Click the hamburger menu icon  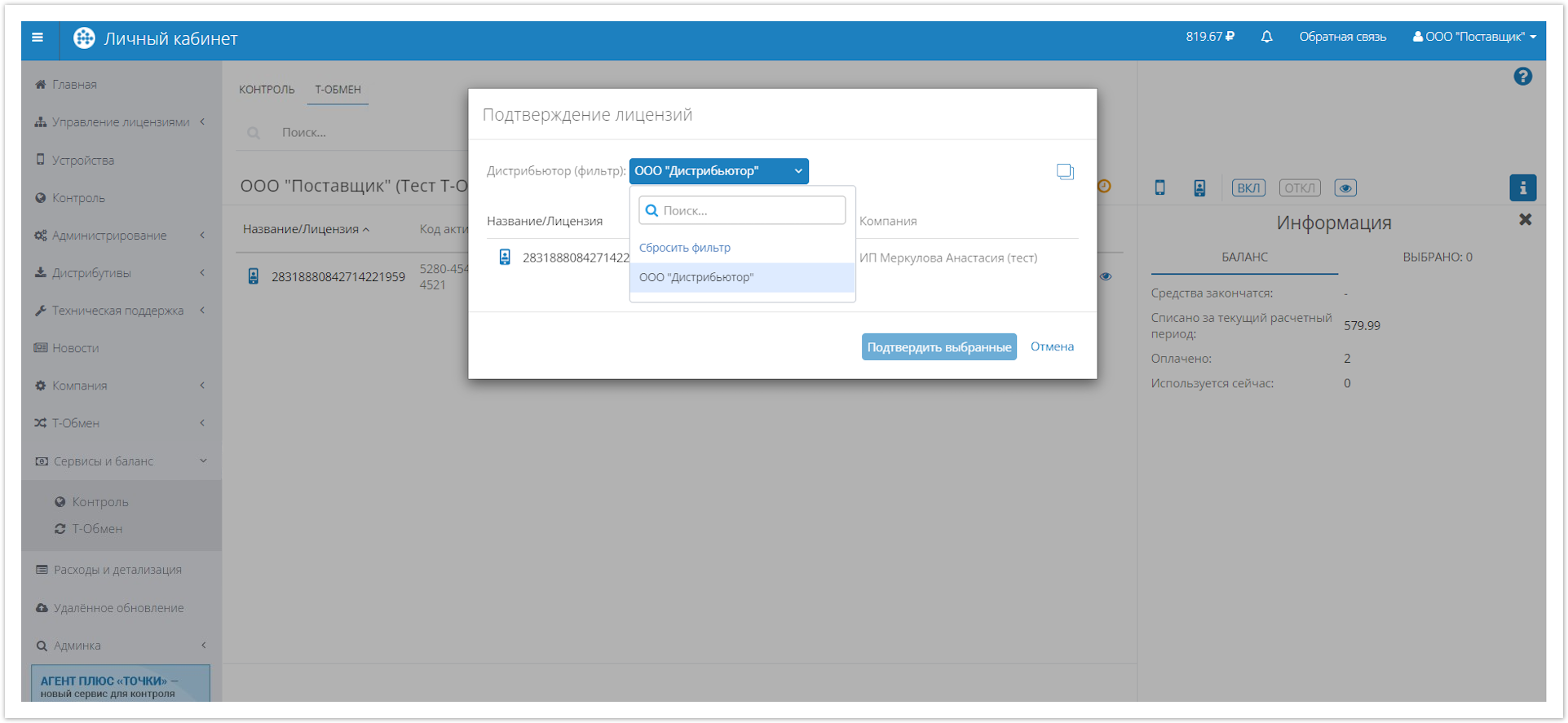point(38,37)
